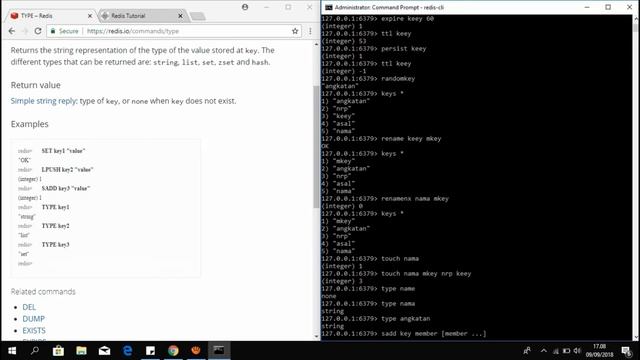
Task: Click 'type angkatan' terminal line
Action: tap(376, 318)
